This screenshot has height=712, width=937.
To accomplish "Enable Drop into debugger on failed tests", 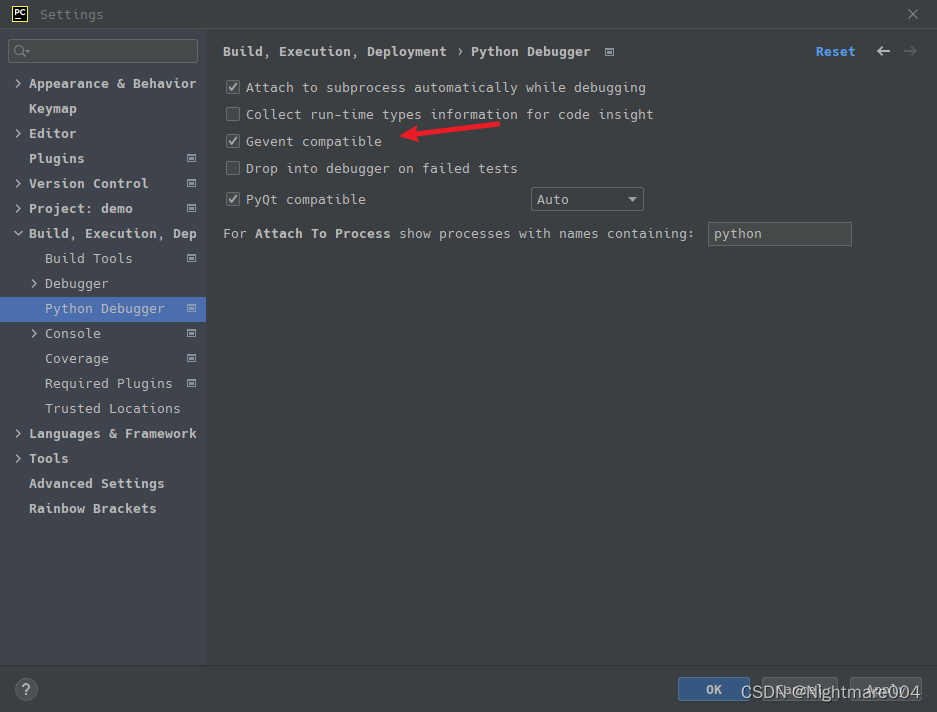I will point(232,168).
